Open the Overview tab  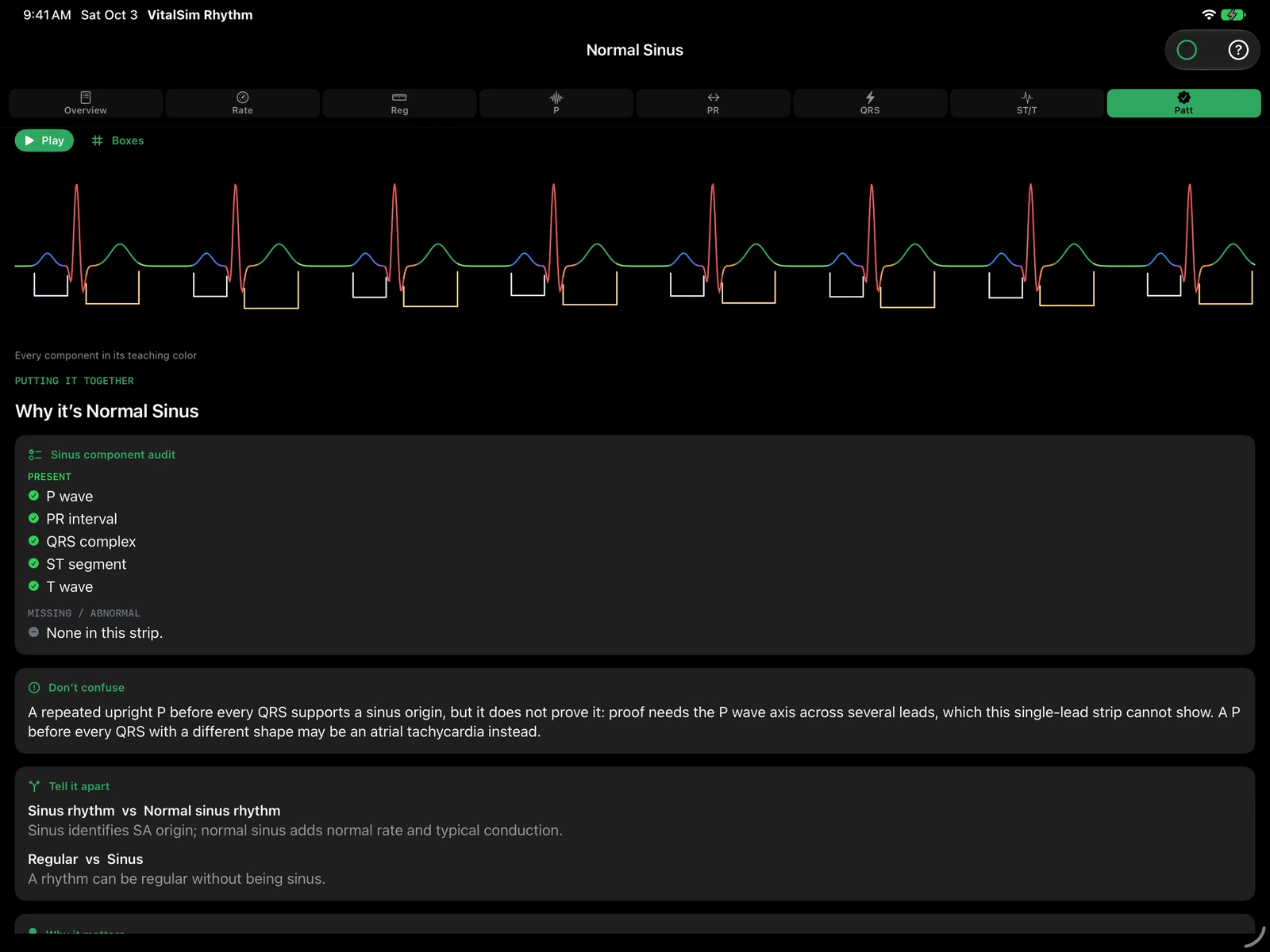click(x=86, y=103)
